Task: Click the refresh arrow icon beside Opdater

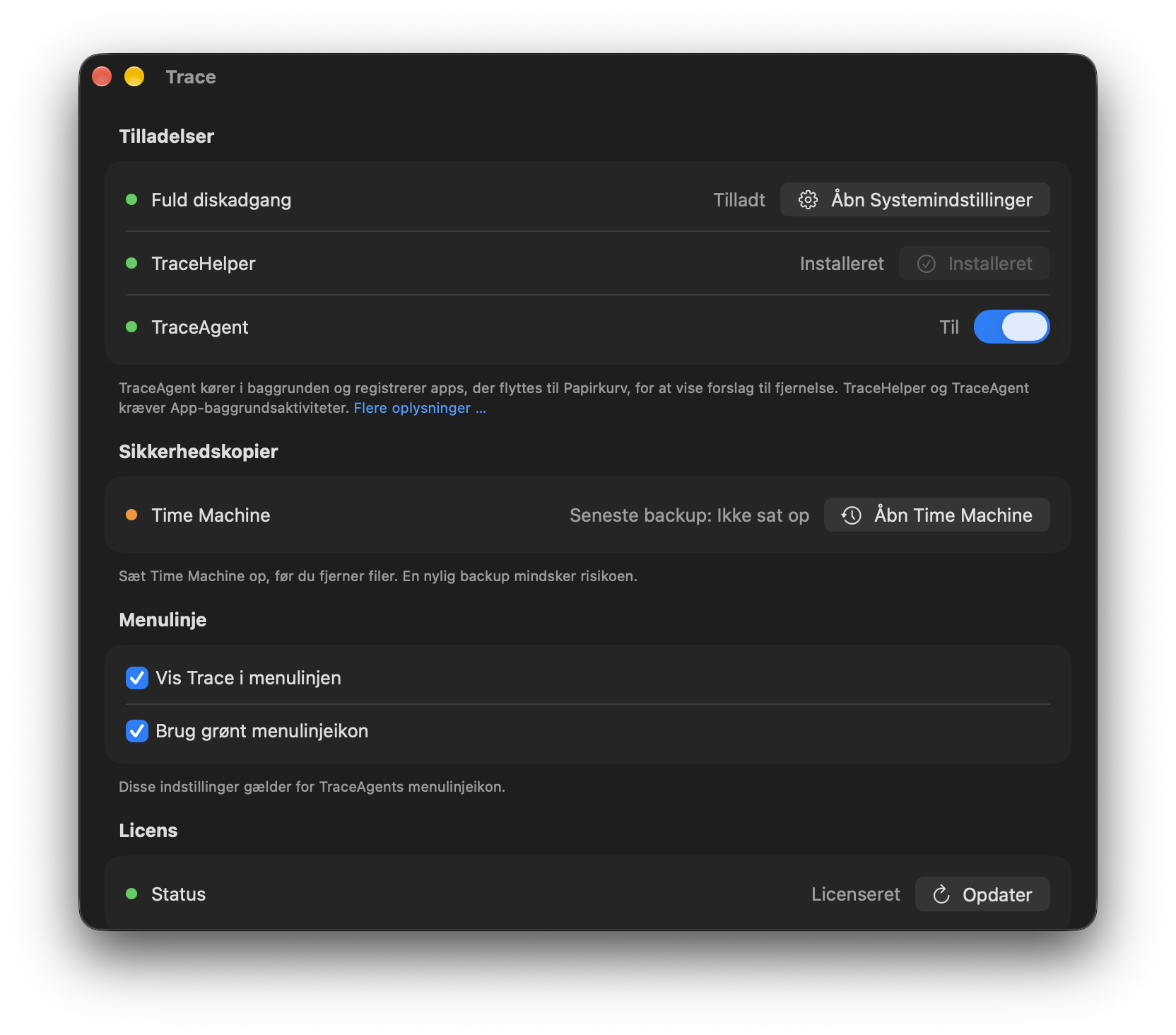Action: (941, 895)
